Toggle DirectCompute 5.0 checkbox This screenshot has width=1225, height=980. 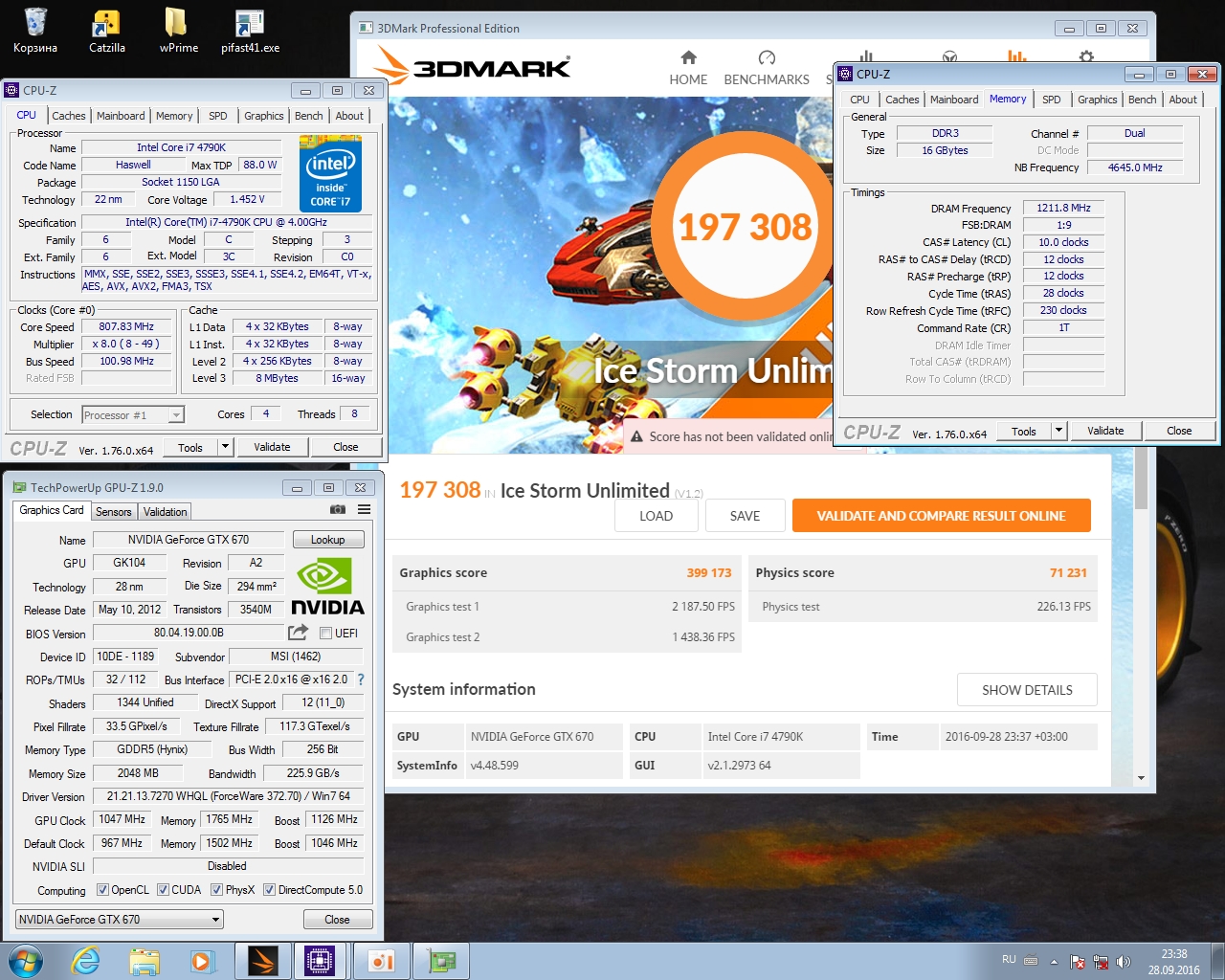(269, 889)
